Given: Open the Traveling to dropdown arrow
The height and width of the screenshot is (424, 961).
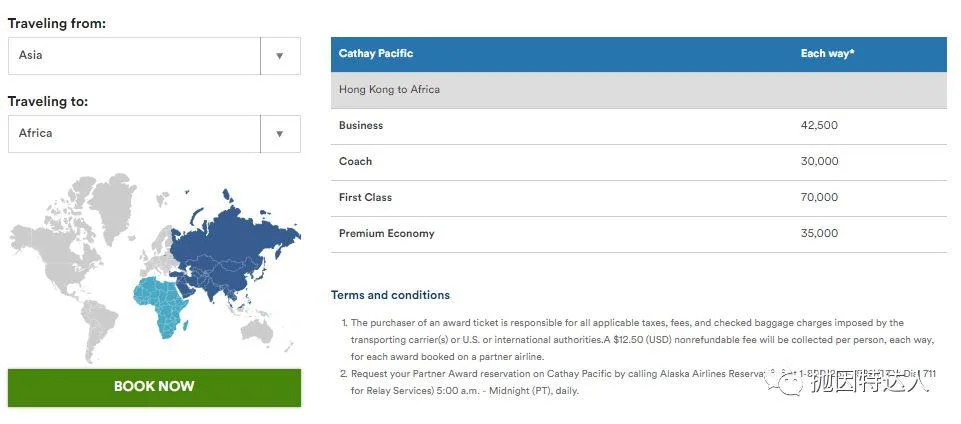Looking at the screenshot, I should point(280,134).
